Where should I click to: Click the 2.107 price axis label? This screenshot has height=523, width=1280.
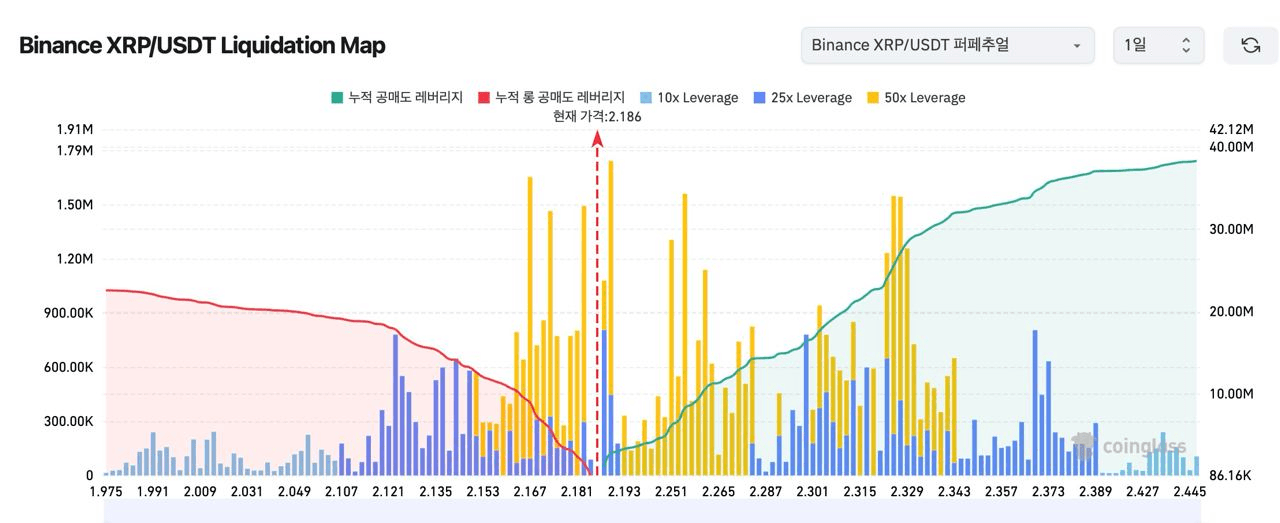click(341, 492)
